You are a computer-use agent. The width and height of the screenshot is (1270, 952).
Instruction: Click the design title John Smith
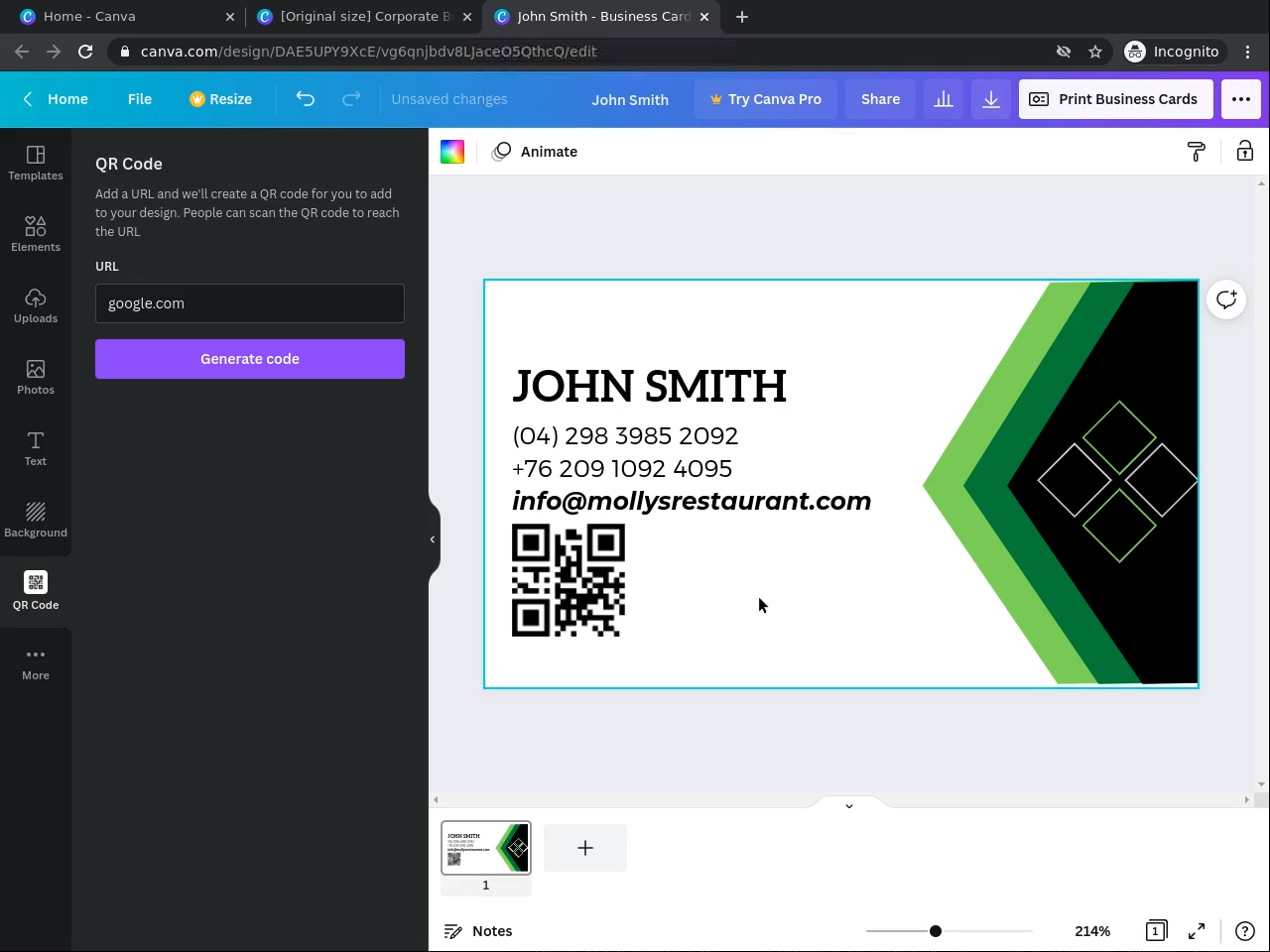[x=630, y=99]
